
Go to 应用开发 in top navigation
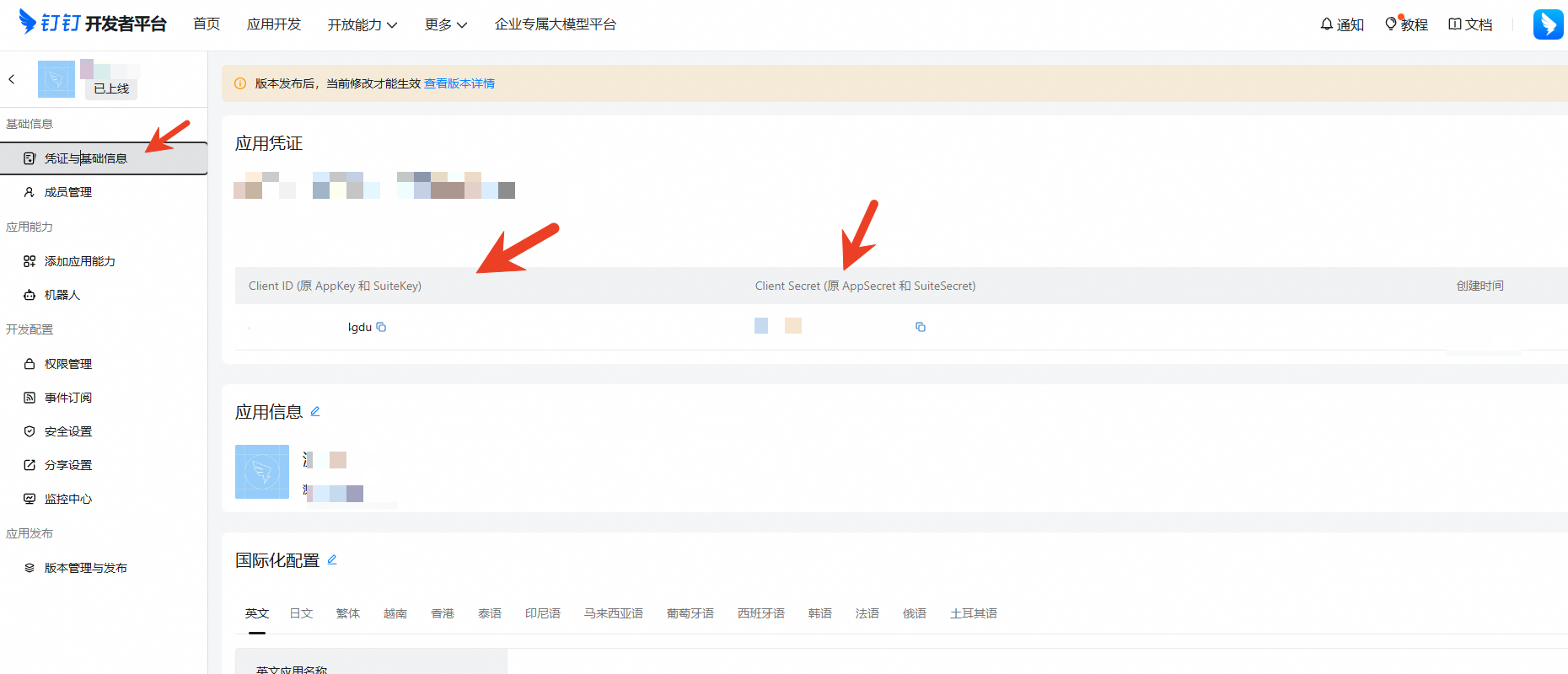274,24
